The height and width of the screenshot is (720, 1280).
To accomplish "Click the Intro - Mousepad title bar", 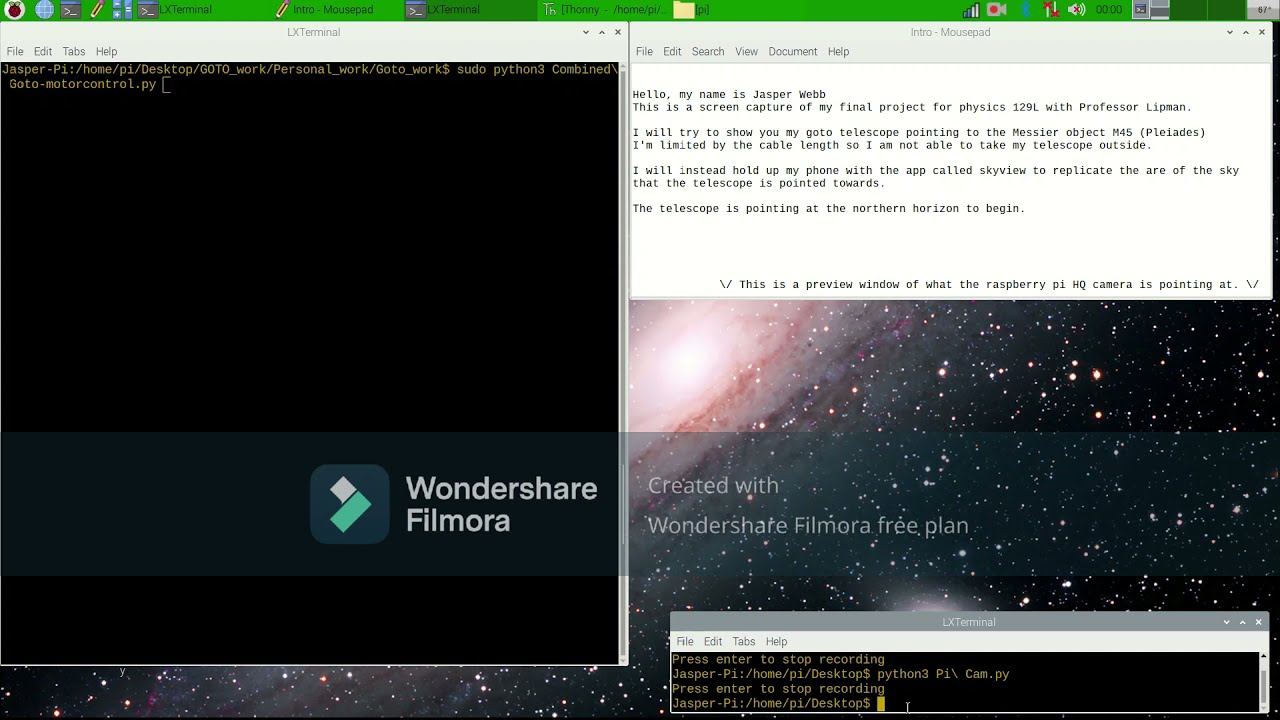I will [950, 32].
